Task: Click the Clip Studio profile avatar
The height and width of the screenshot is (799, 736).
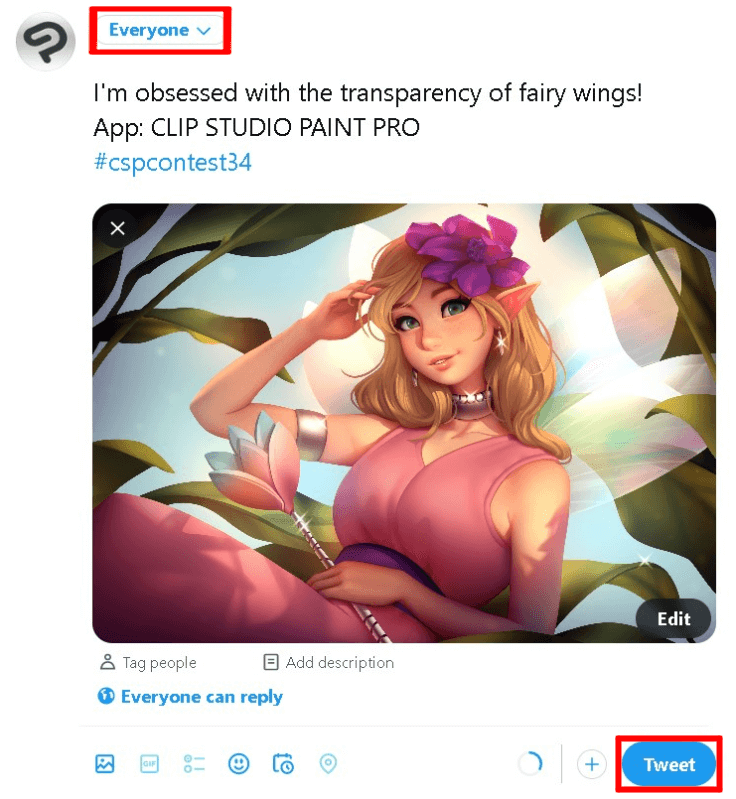Action: coord(43,42)
